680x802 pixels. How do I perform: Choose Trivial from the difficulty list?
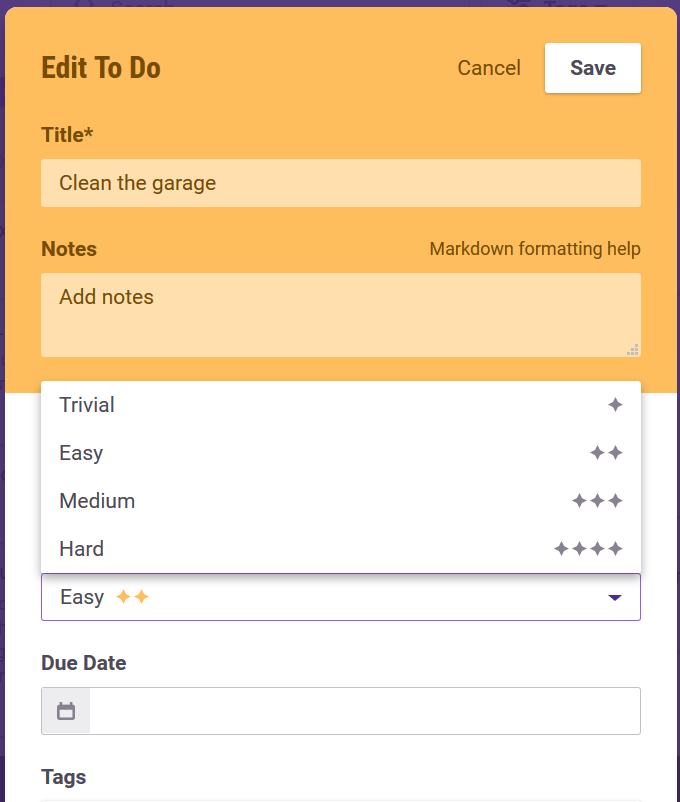pyautogui.click(x=87, y=405)
